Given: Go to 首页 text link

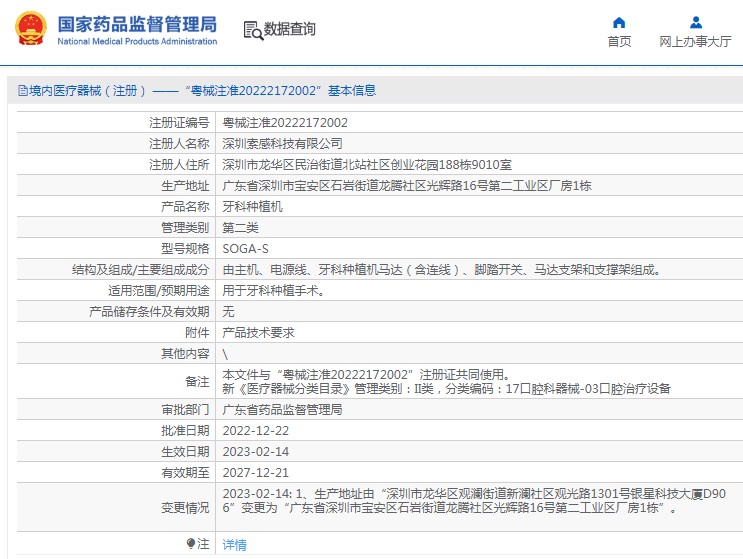Looking at the screenshot, I should tap(619, 42).
